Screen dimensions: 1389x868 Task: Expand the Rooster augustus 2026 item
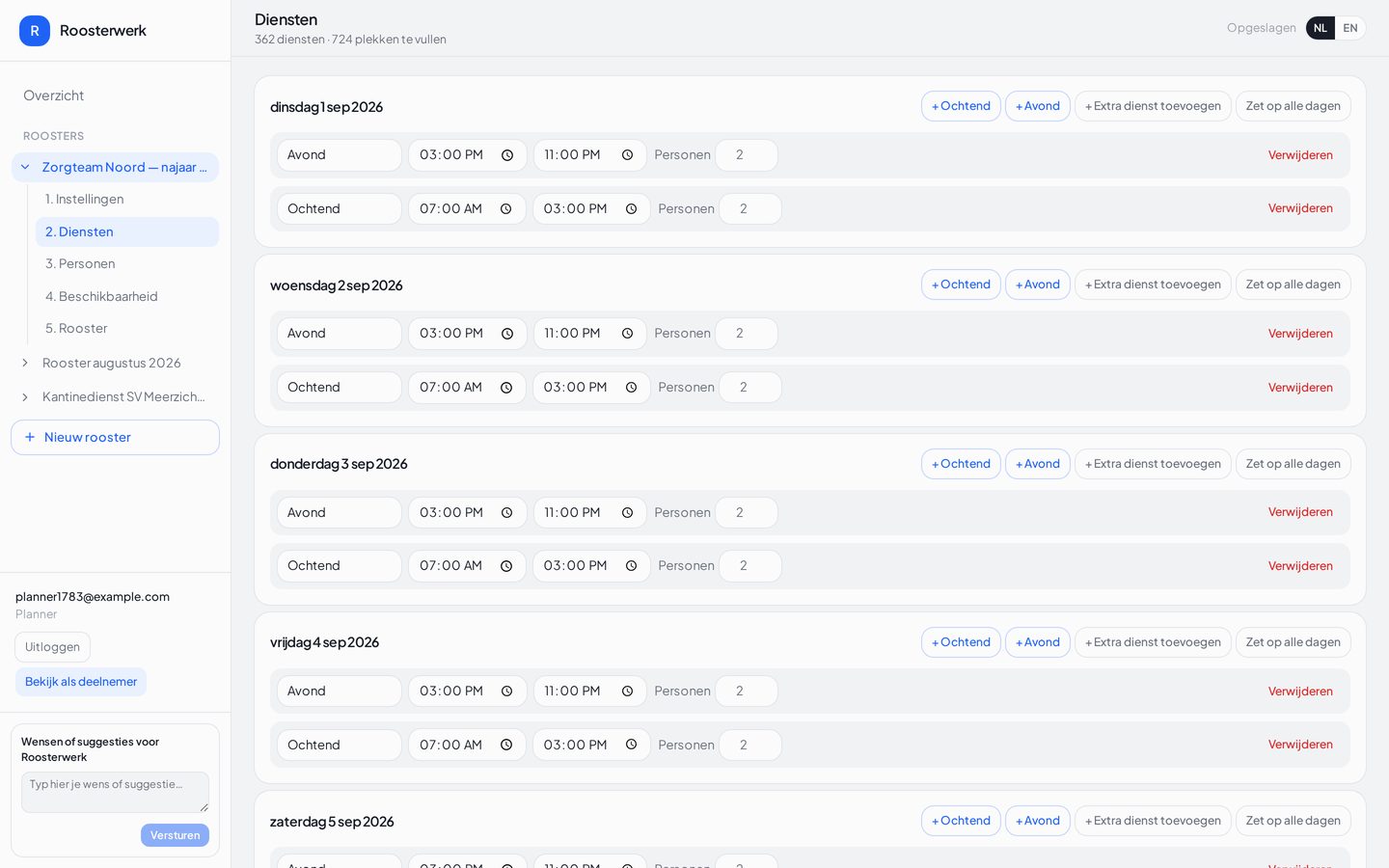(x=25, y=363)
